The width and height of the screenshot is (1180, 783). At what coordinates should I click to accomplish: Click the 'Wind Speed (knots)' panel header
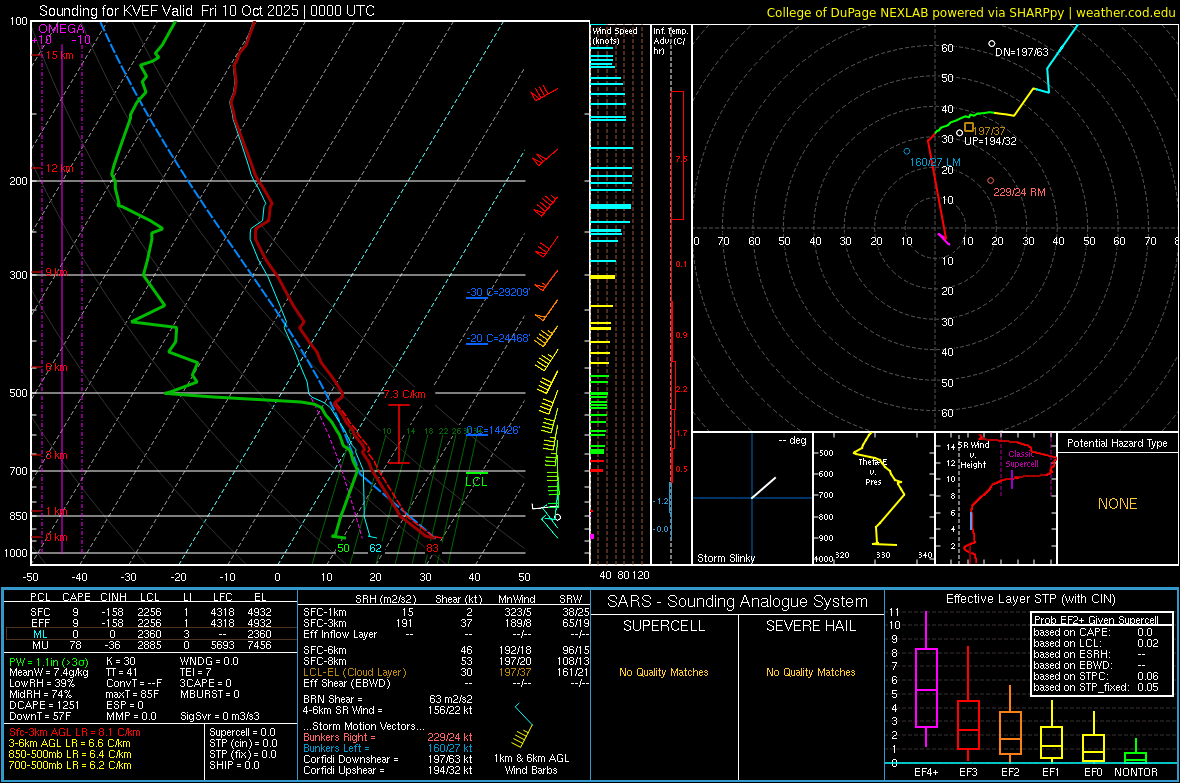[x=614, y=35]
